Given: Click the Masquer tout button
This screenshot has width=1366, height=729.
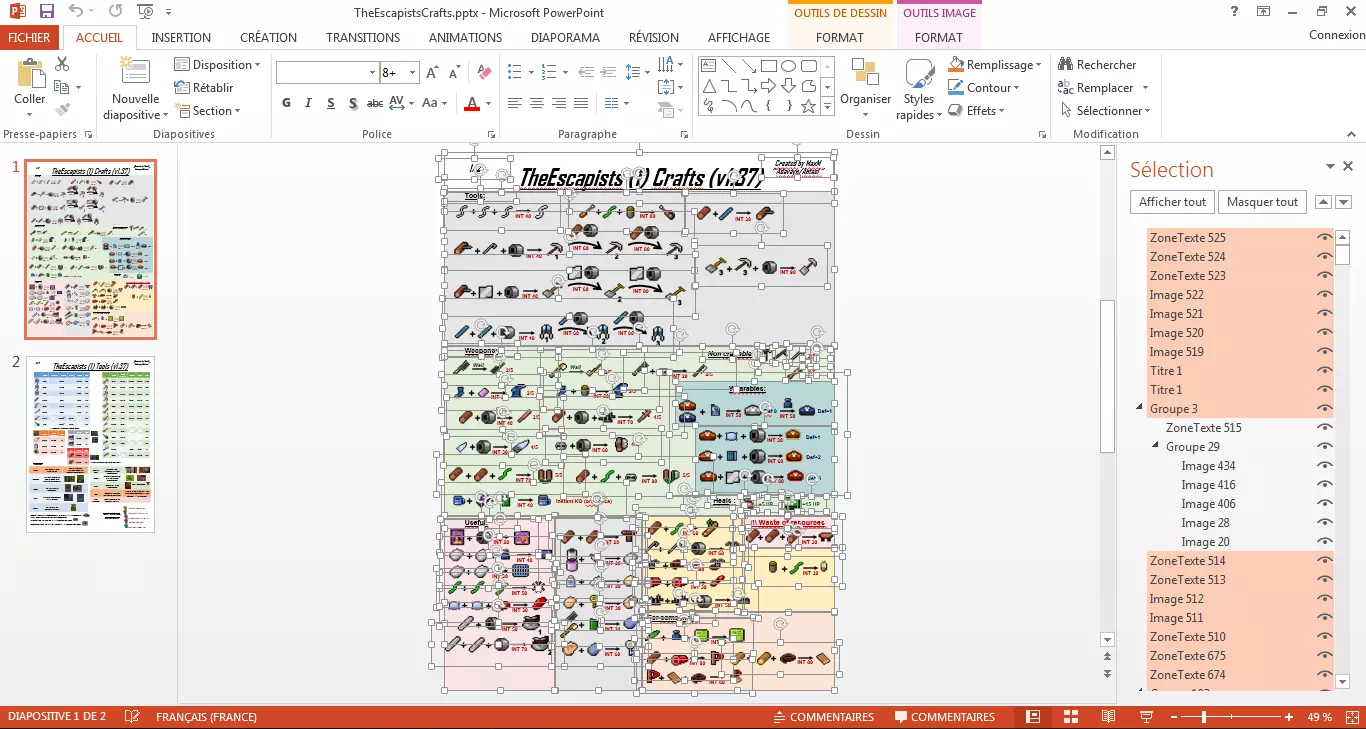Looking at the screenshot, I should click(1262, 202).
